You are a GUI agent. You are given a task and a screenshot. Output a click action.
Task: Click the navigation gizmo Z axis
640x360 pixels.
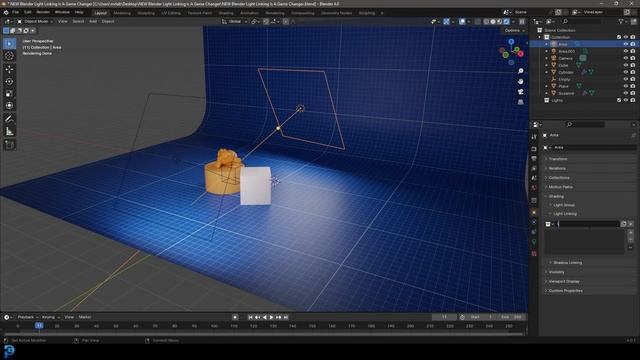point(511,42)
